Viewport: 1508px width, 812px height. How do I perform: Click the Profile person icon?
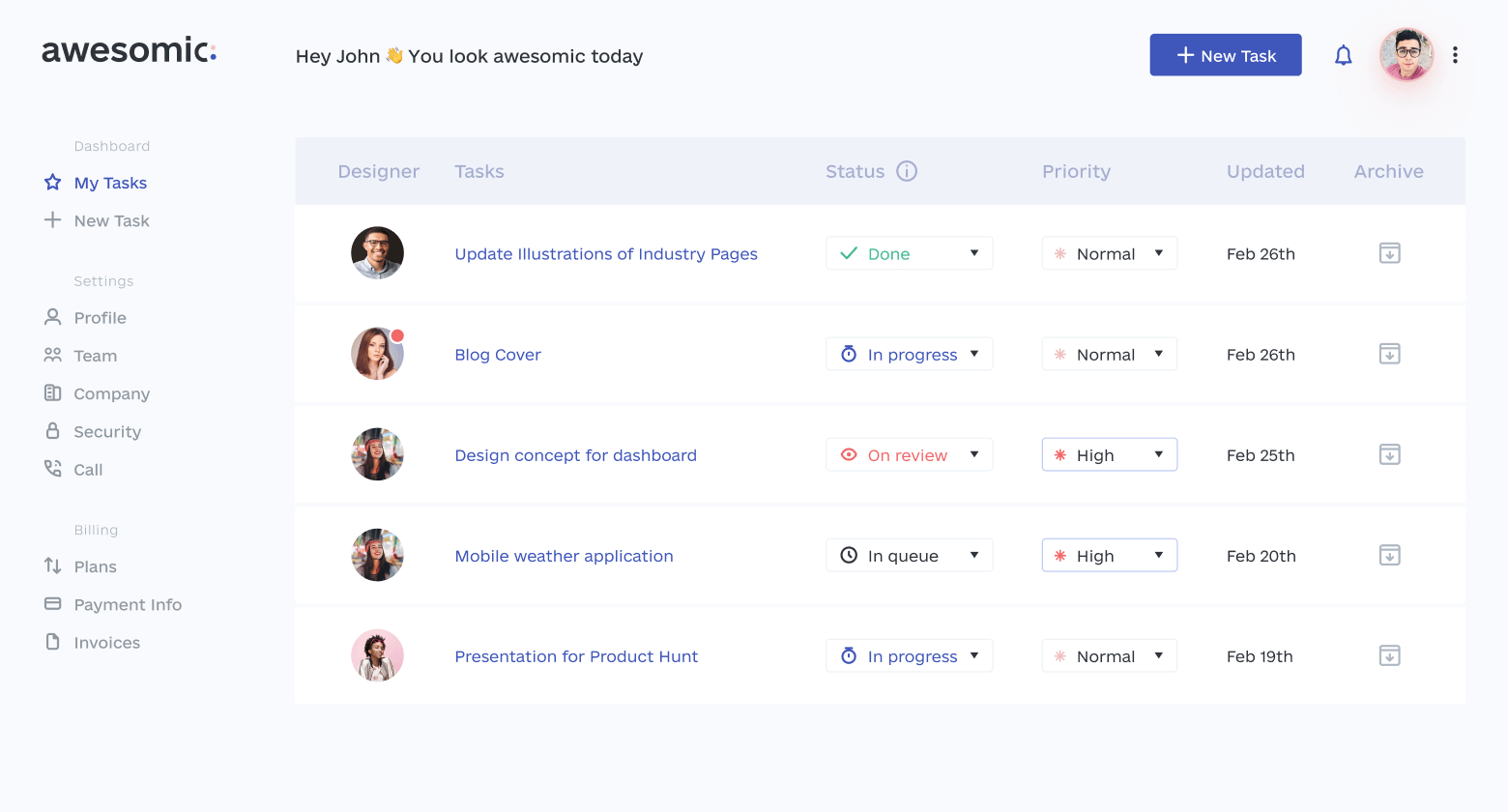(53, 316)
